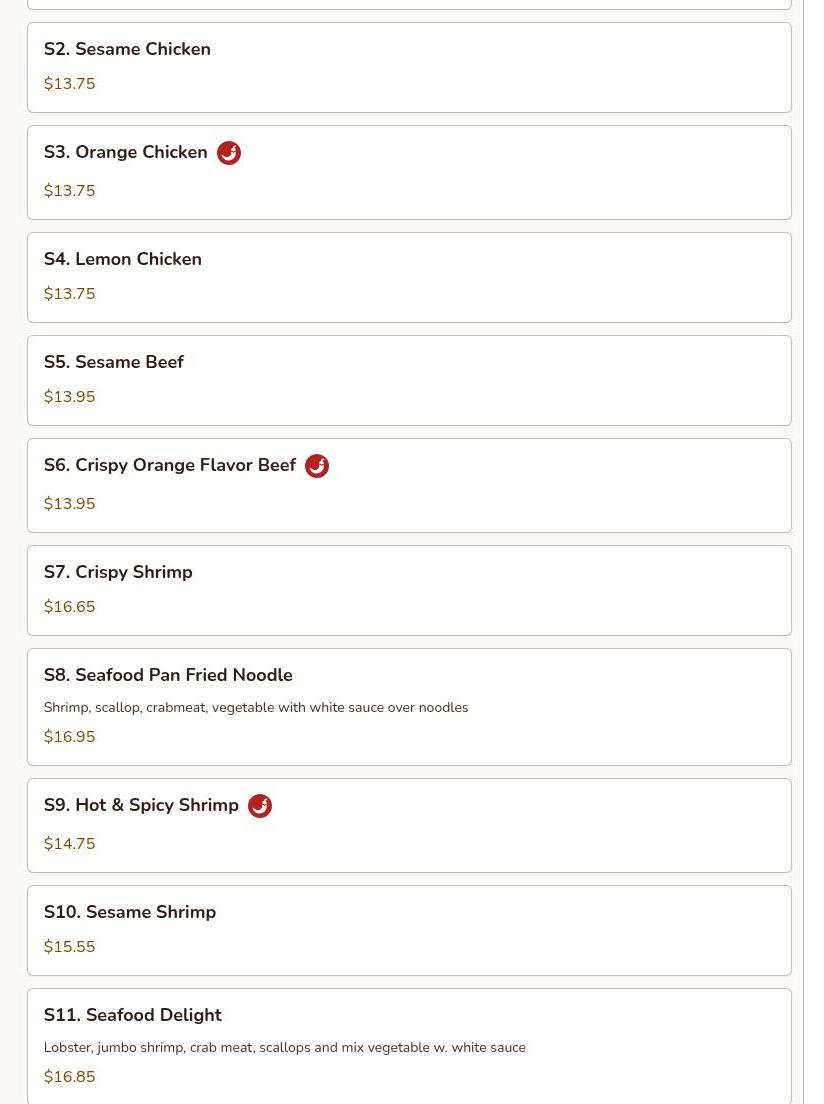Click the $15.55 Sesame Shrimp price

(69, 946)
